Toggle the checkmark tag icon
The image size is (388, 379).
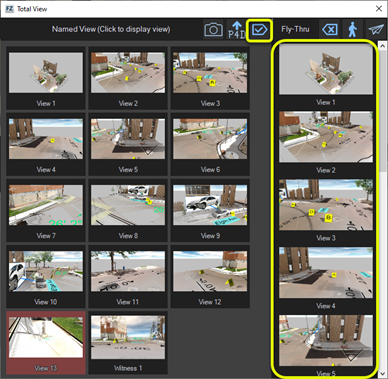point(259,30)
